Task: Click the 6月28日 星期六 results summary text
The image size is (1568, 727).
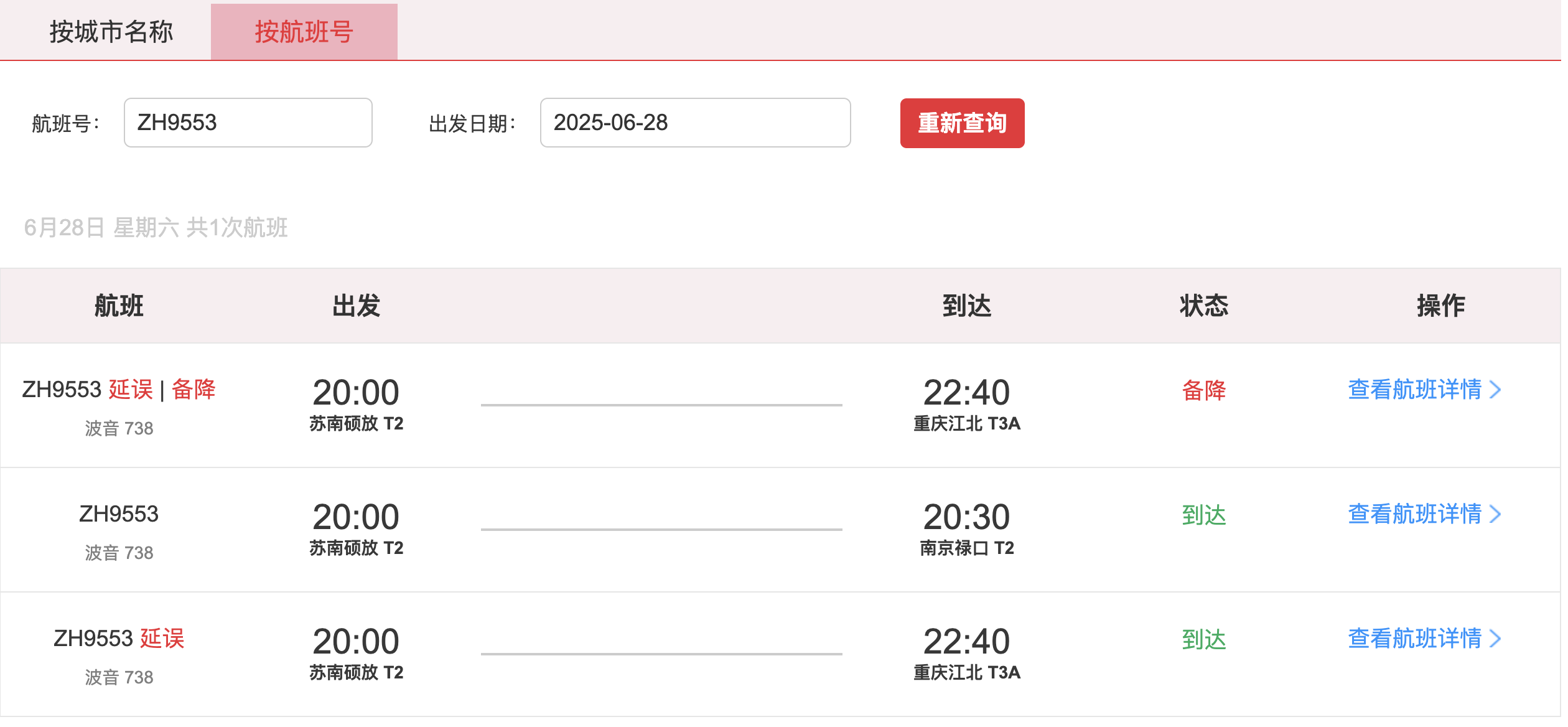Action: (156, 228)
